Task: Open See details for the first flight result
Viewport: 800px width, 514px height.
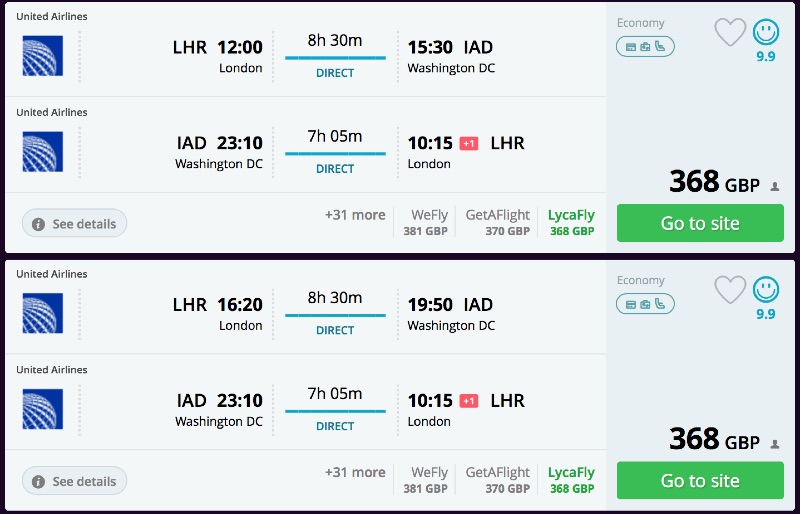Action: (75, 224)
